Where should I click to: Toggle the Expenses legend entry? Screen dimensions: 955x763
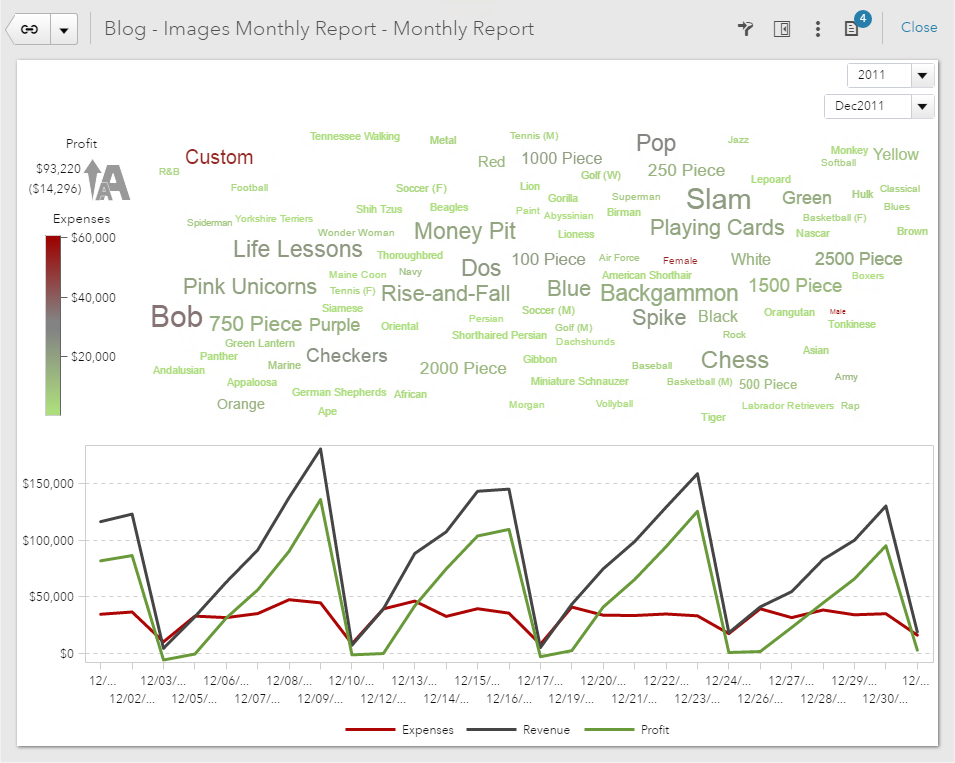coord(400,730)
